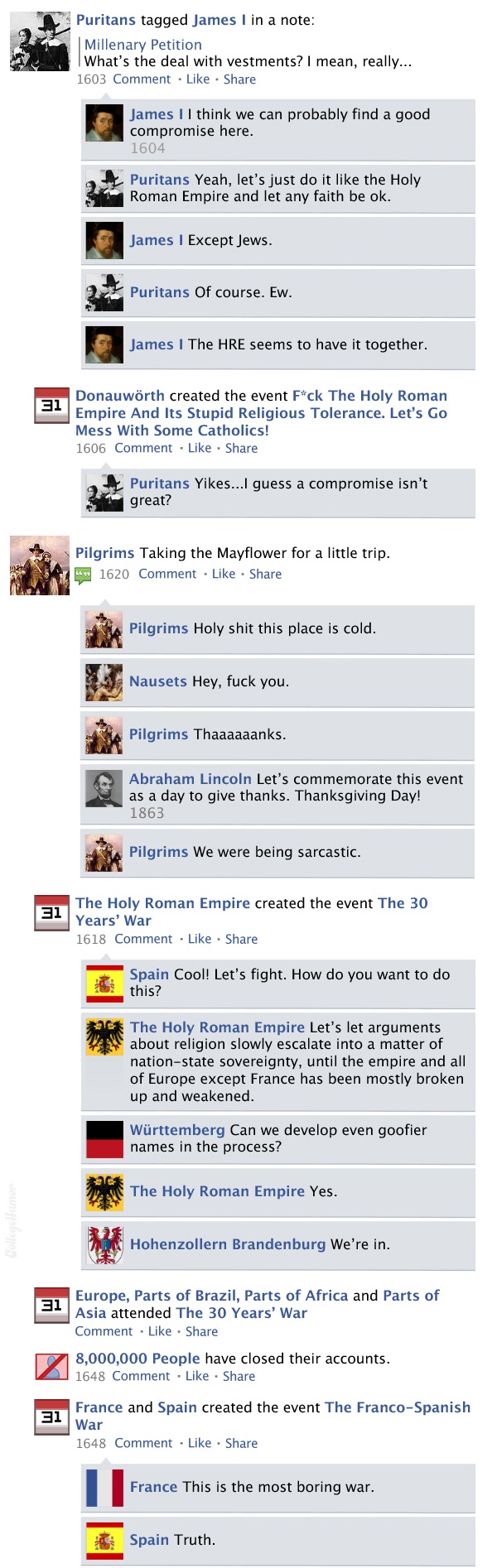Click the Pilgrims status quote bubble icon
Viewport: 497px width, 1568px height.
tap(83, 575)
